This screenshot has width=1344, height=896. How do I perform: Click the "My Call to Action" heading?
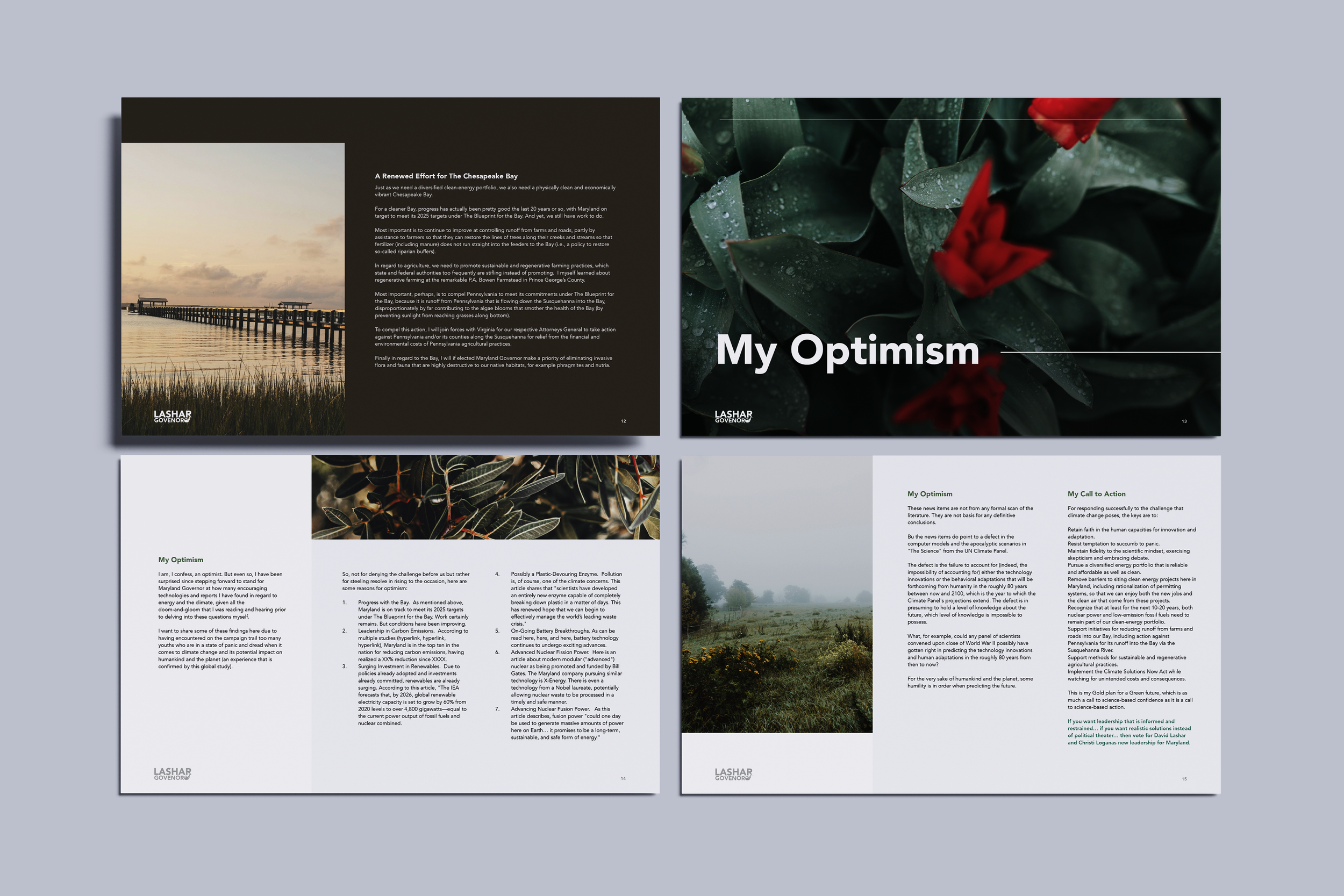pyautogui.click(x=1096, y=494)
